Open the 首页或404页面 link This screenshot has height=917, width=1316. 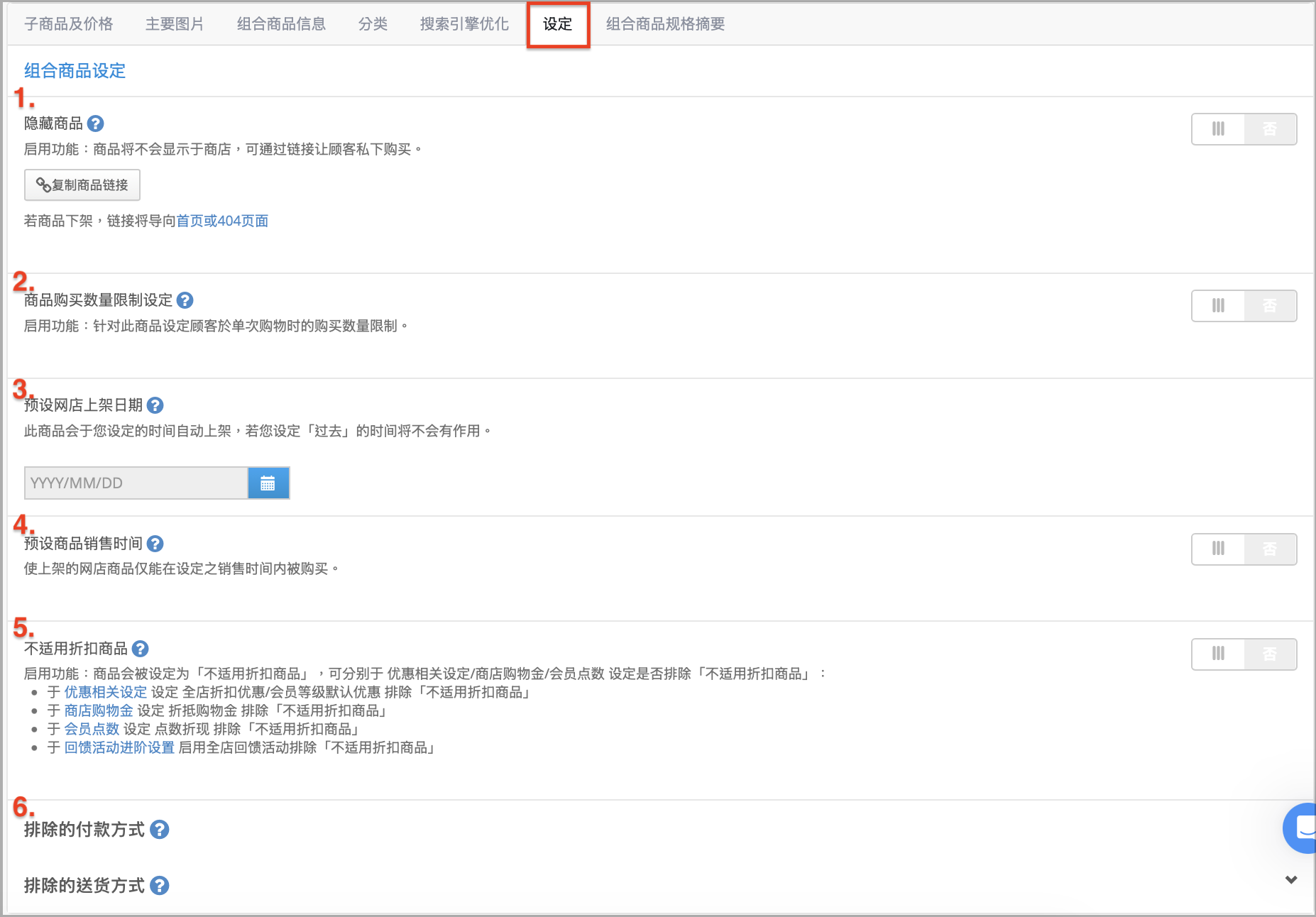[222, 221]
